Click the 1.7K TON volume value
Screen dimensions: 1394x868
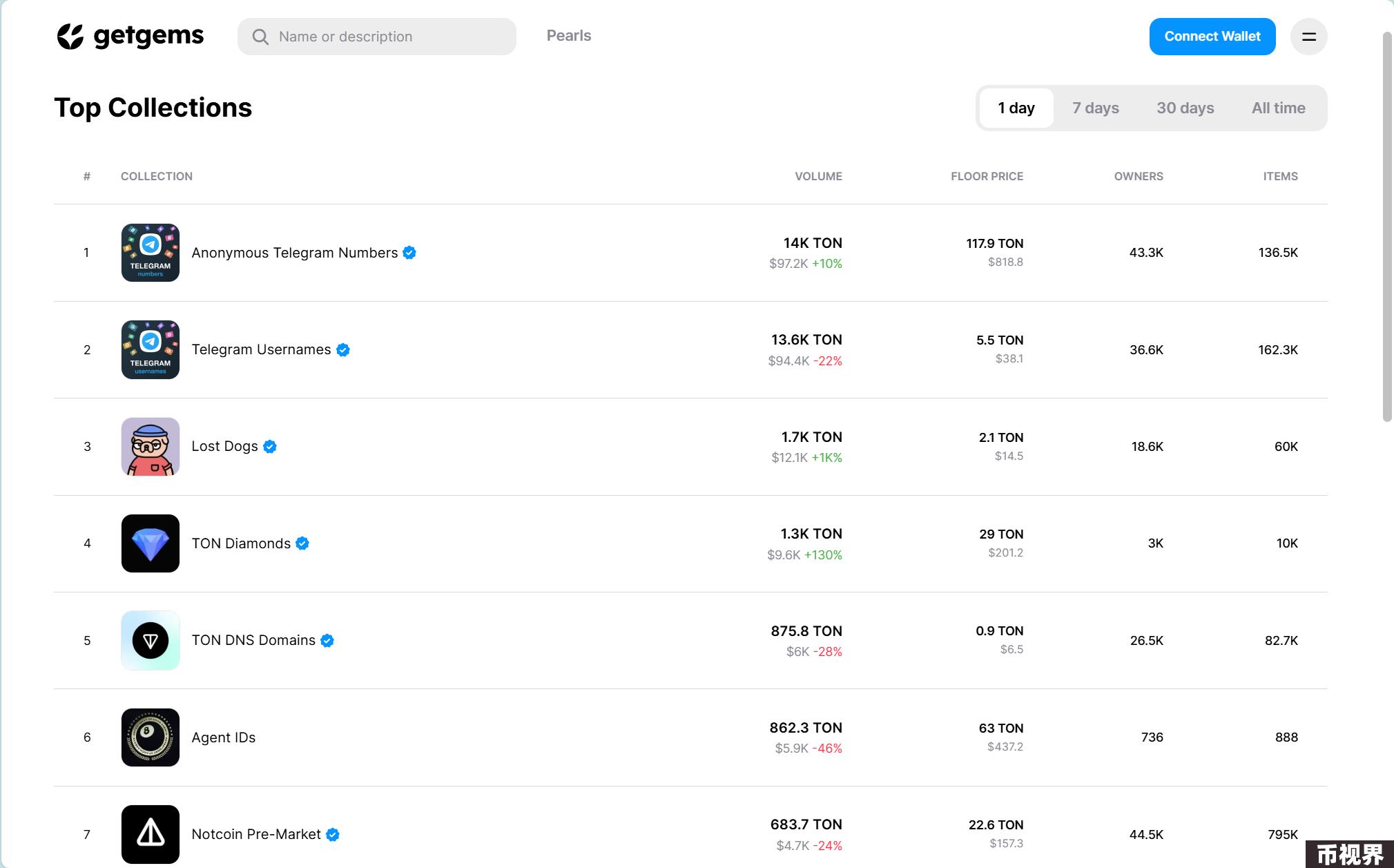point(811,437)
